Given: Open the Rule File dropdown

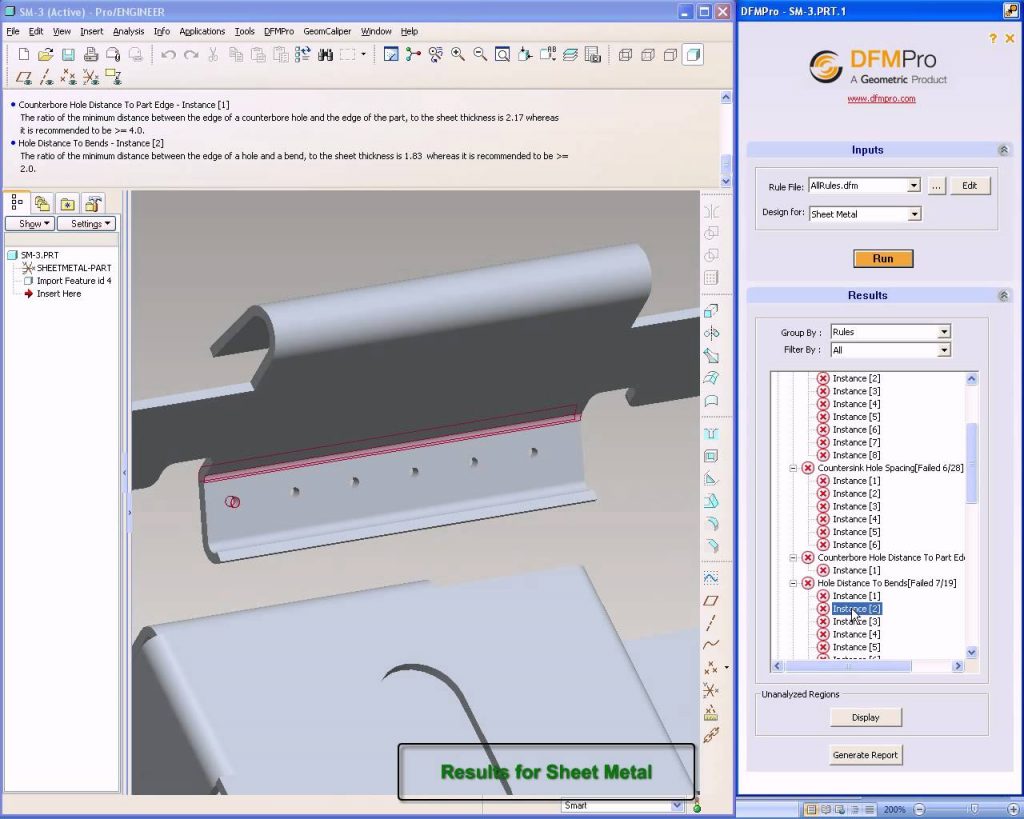Looking at the screenshot, I should pos(914,185).
